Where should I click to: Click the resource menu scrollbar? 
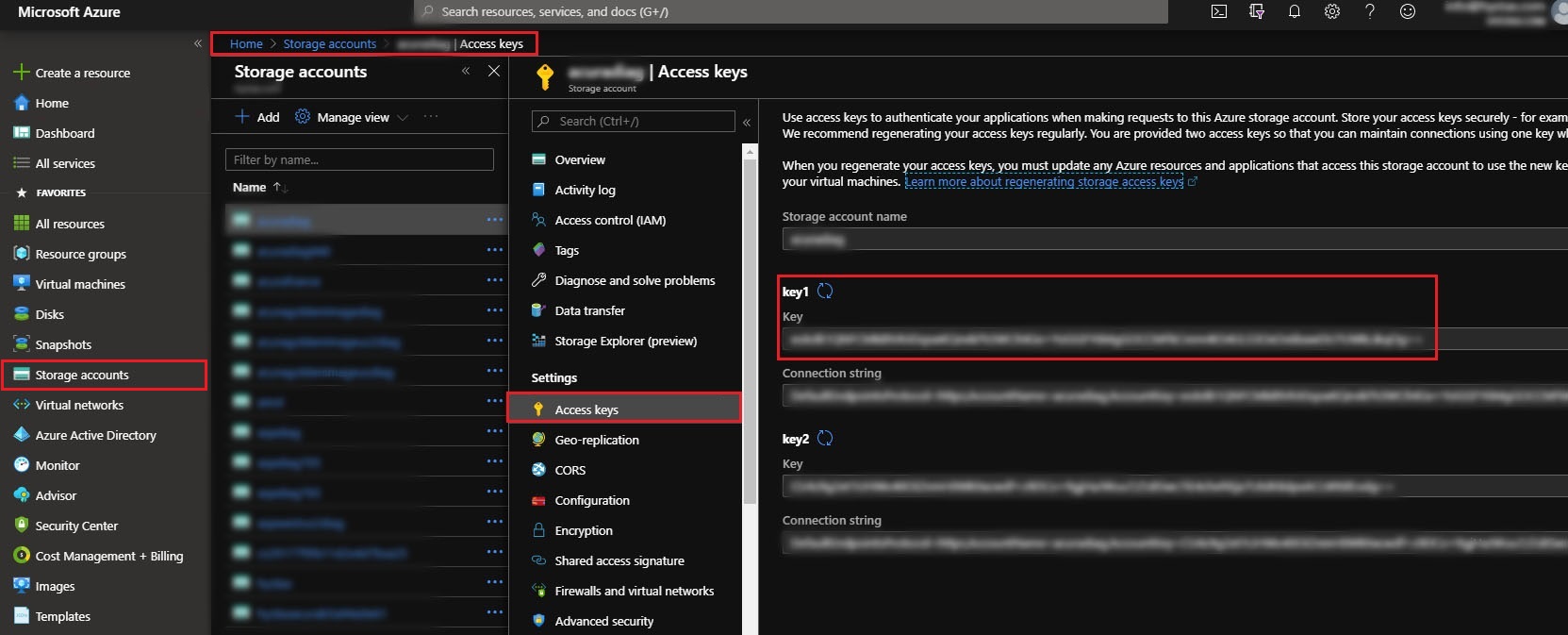pyautogui.click(x=750, y=330)
